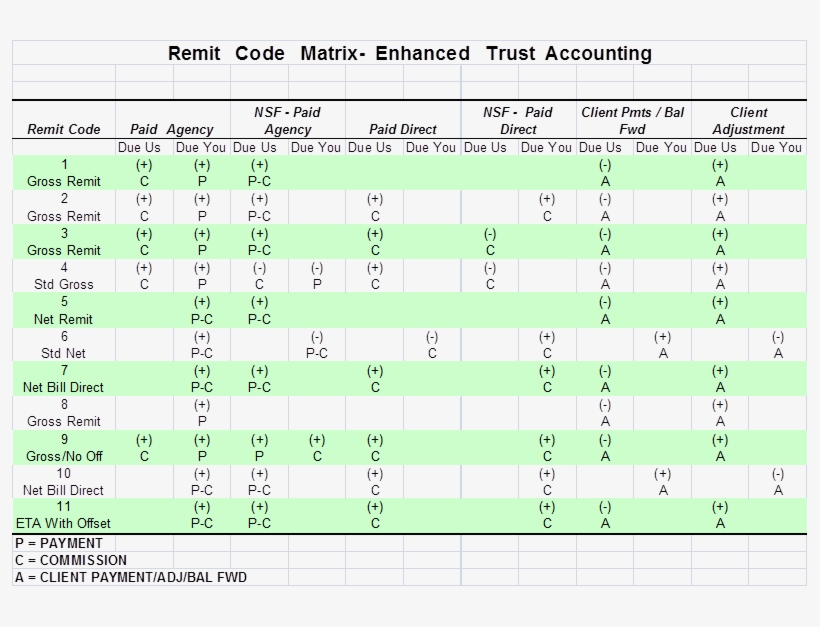Select the Due You subheader under Client Adjustment
Viewport: 820px width, 627px height.
(x=777, y=147)
